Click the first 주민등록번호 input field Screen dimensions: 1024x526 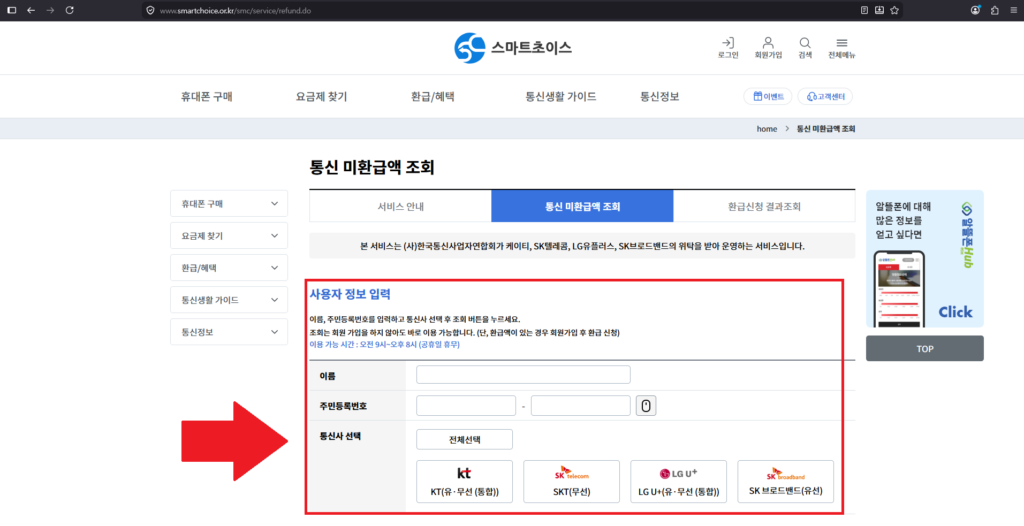click(x=466, y=406)
